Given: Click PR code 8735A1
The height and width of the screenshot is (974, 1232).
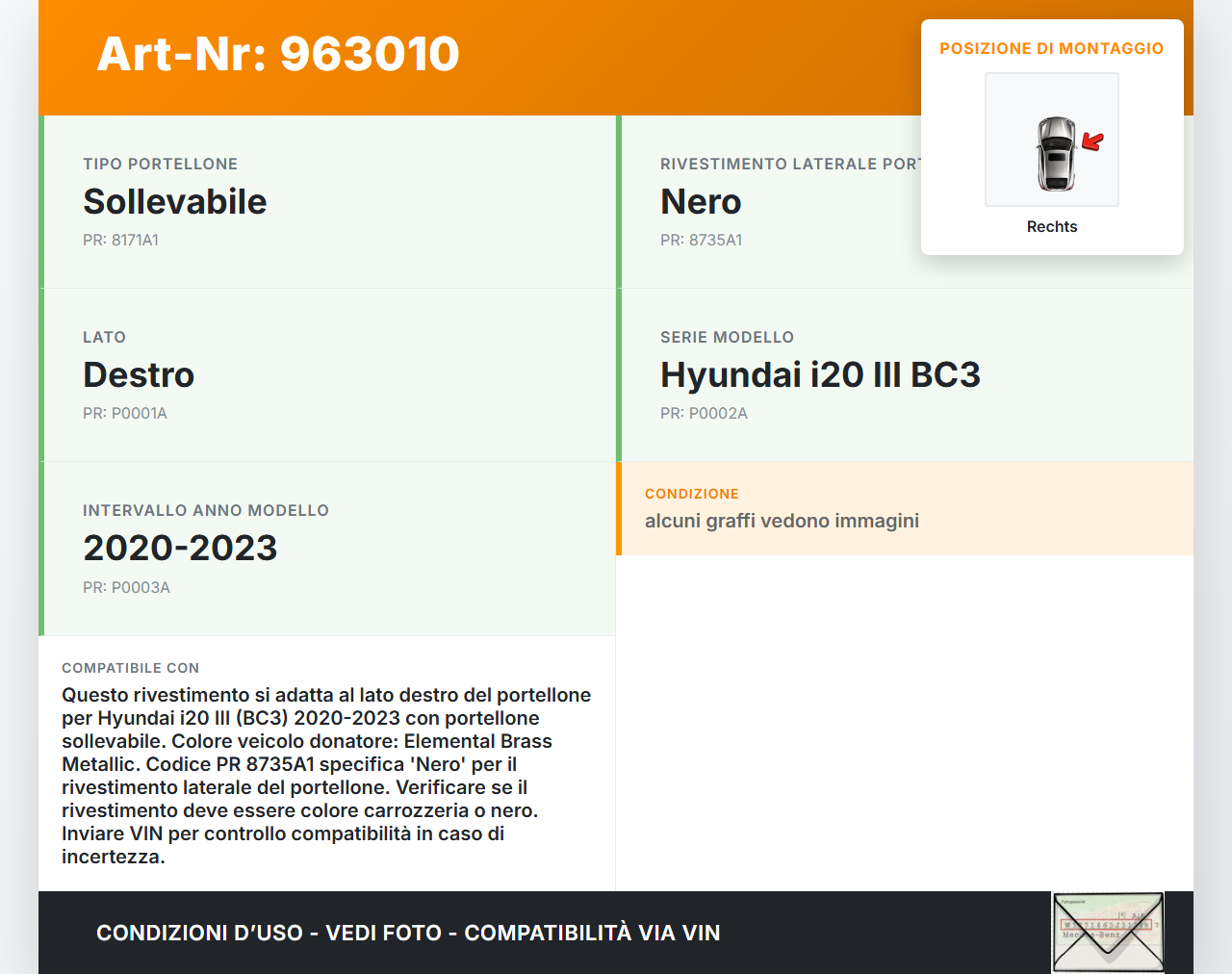Looking at the screenshot, I should (701, 241).
